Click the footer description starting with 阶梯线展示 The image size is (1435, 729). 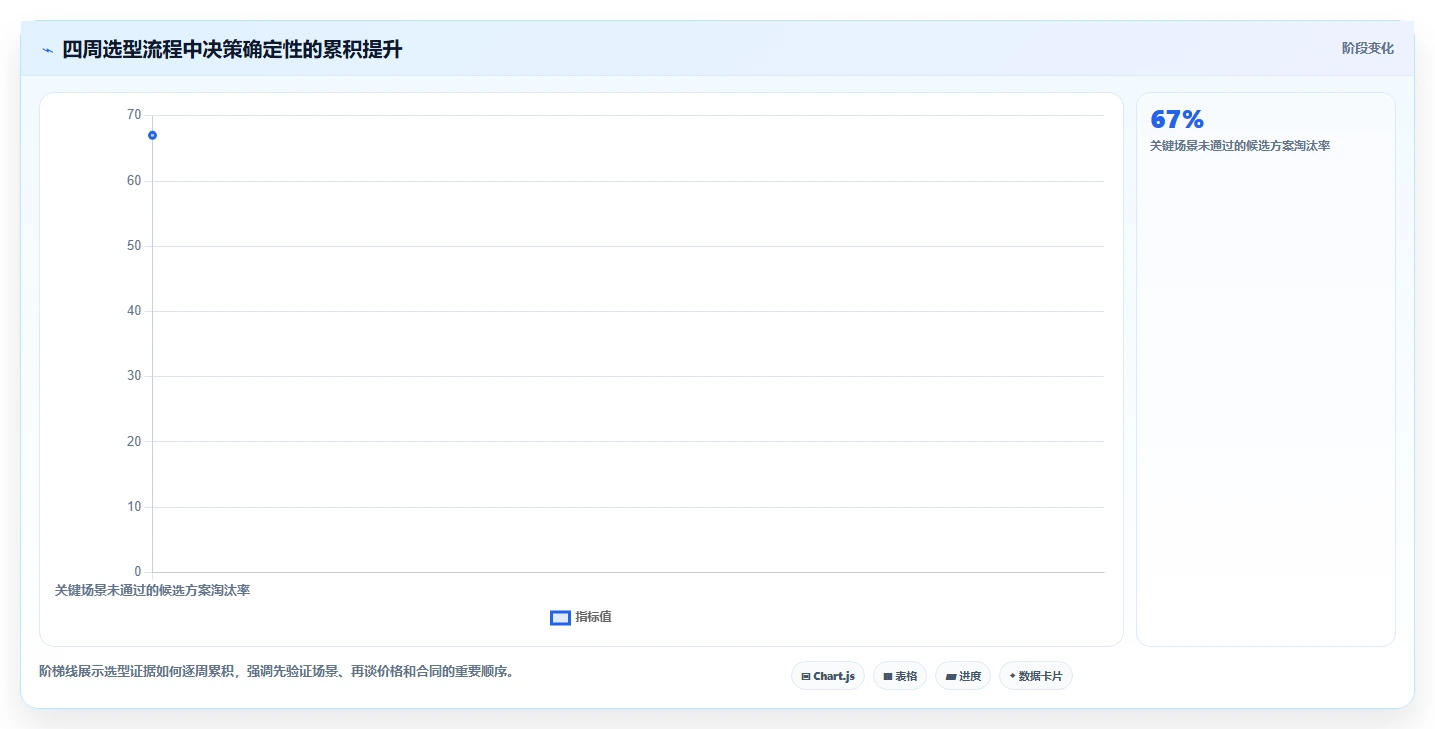[276, 671]
